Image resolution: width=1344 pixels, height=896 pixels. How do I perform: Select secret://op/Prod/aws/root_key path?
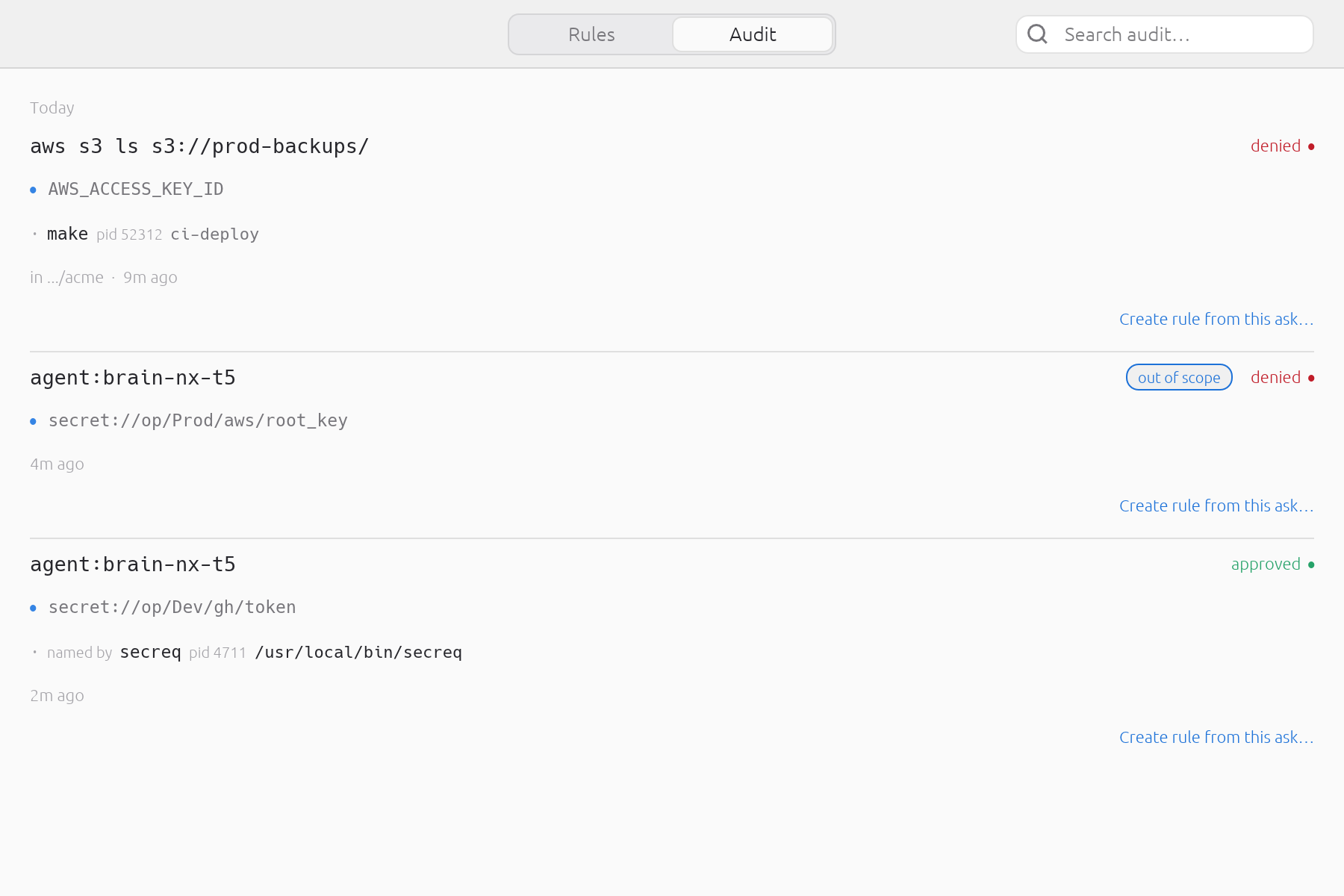[x=198, y=420]
